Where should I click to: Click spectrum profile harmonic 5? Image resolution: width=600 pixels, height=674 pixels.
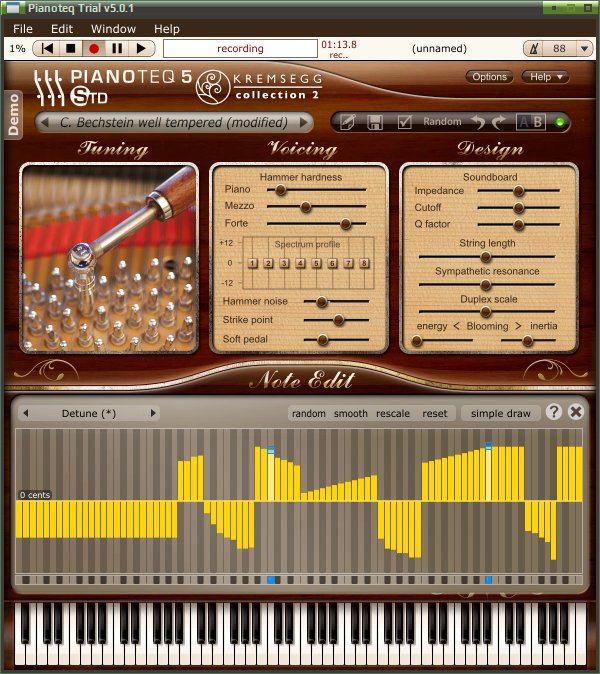tap(316, 263)
